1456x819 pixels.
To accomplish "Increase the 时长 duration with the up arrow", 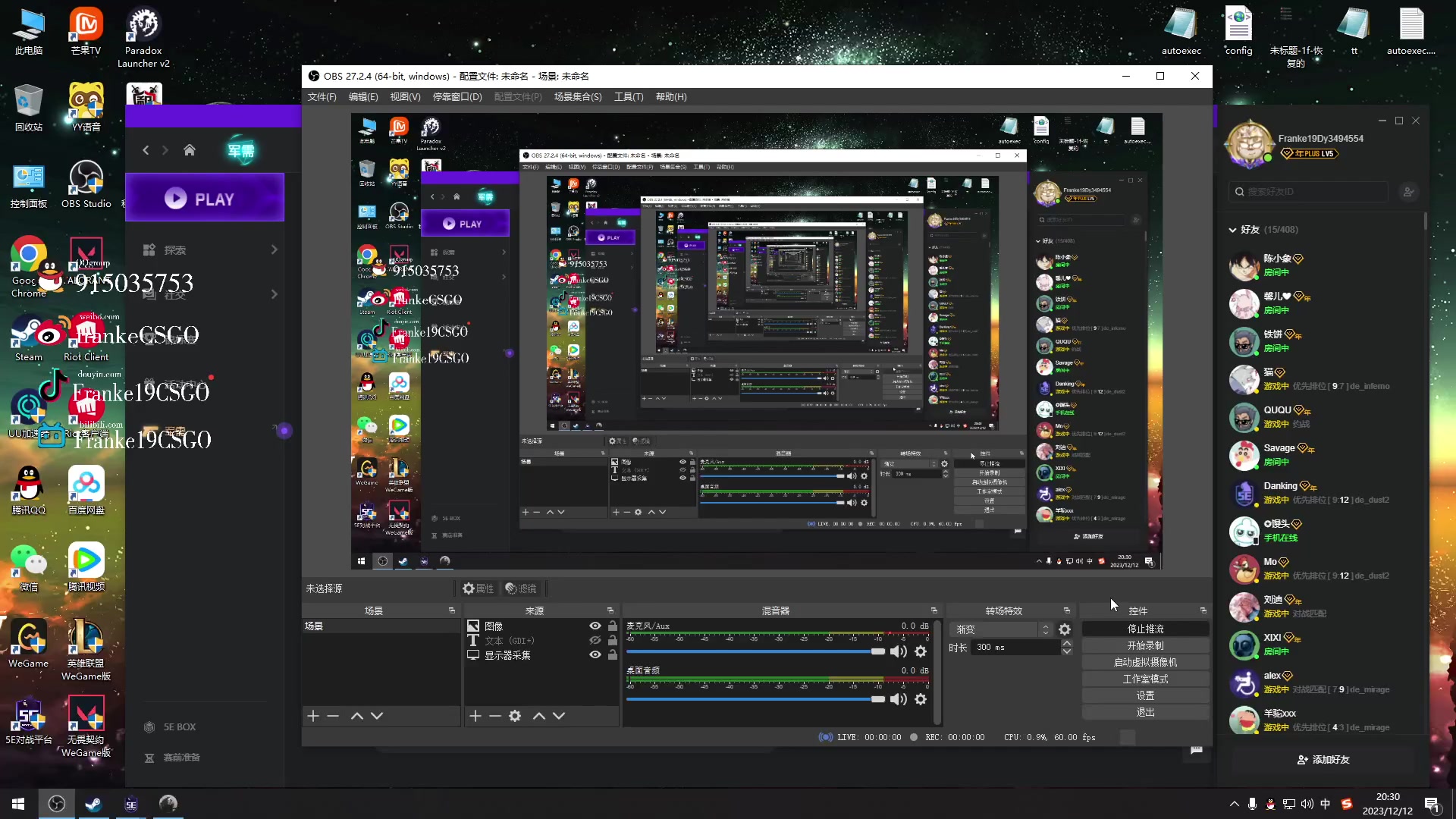I will 1067,643.
